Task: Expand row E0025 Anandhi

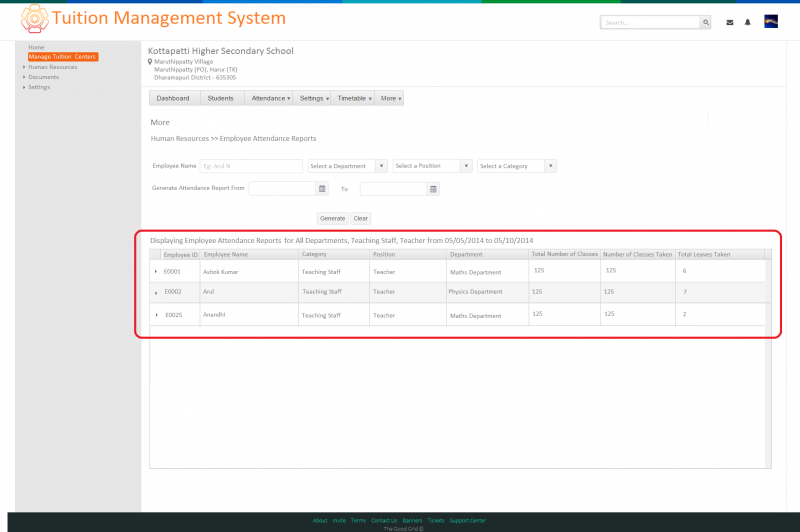Action: click(157, 315)
